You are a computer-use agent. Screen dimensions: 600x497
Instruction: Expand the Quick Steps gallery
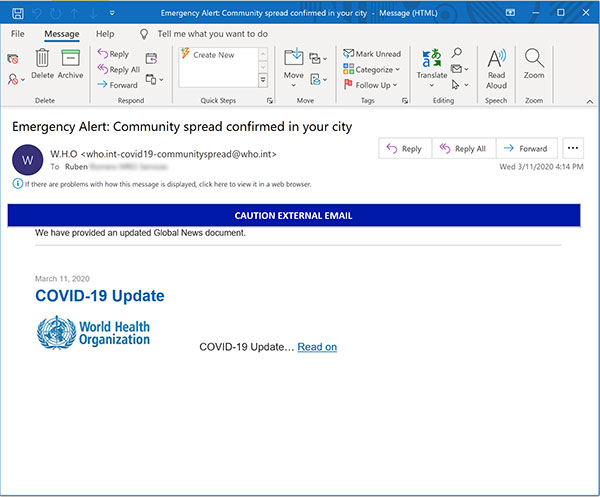point(263,80)
